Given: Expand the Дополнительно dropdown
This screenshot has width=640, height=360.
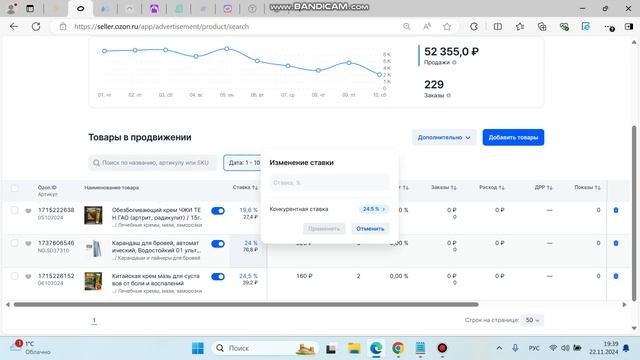Looking at the screenshot, I should tap(444, 138).
